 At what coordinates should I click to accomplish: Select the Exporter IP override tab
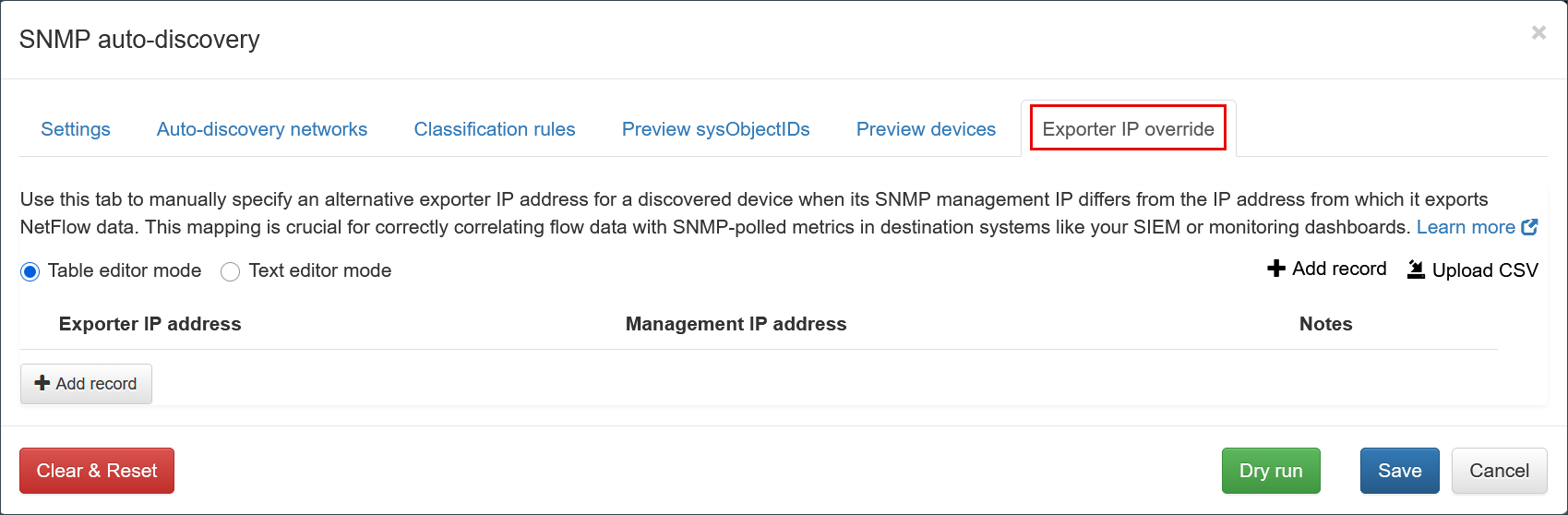point(1128,129)
